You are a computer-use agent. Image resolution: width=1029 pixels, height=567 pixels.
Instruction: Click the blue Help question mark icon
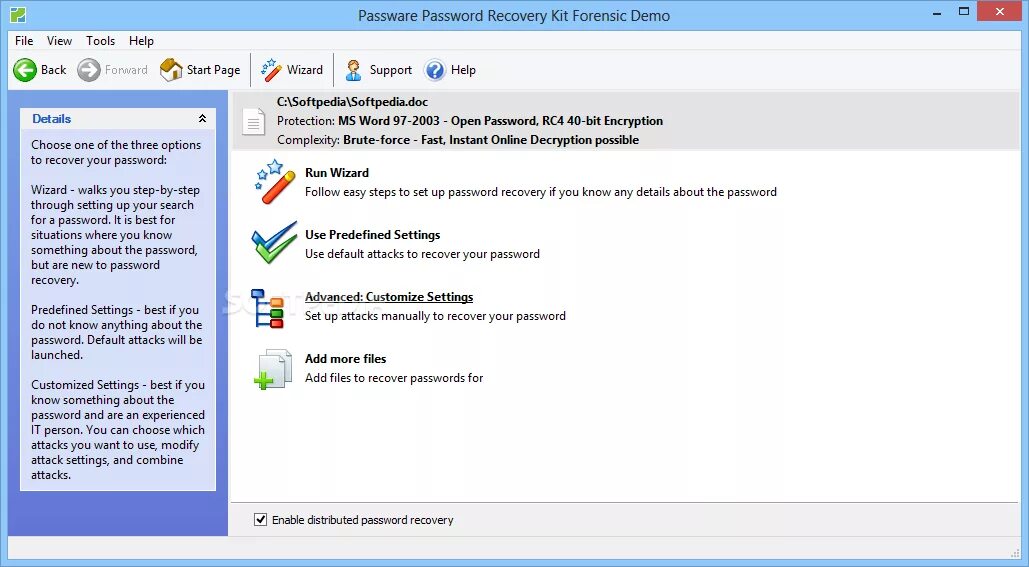[435, 70]
